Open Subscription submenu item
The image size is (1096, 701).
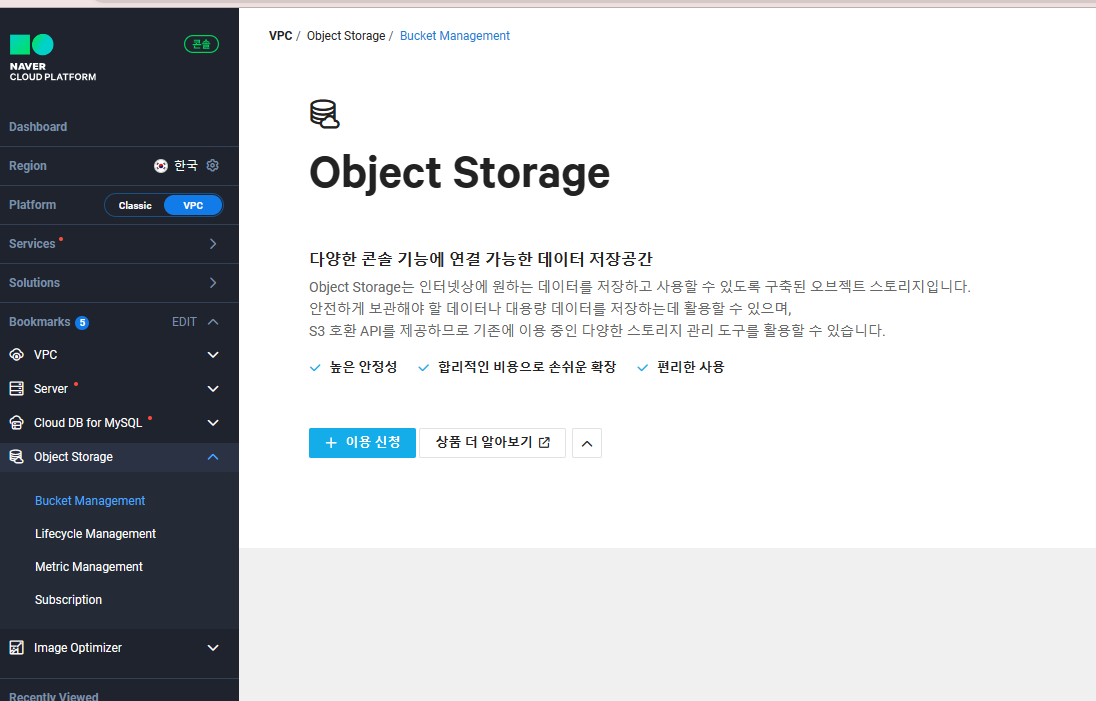pyautogui.click(x=68, y=600)
